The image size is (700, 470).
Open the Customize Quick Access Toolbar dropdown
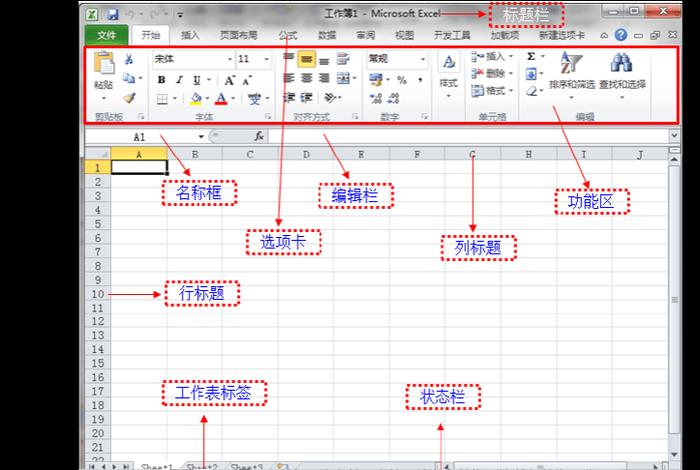click(x=180, y=15)
